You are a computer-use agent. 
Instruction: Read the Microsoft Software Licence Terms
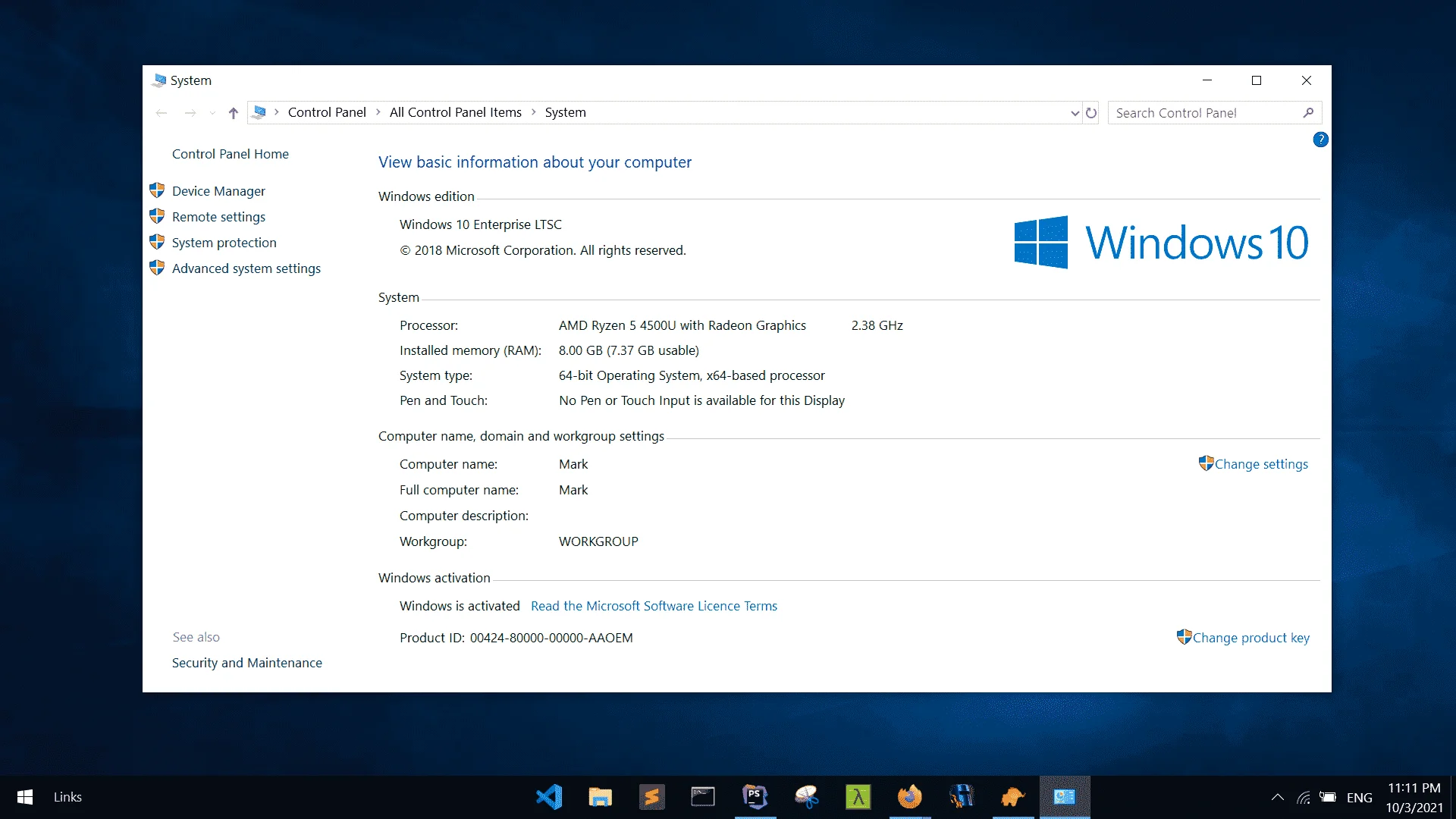[654, 606]
